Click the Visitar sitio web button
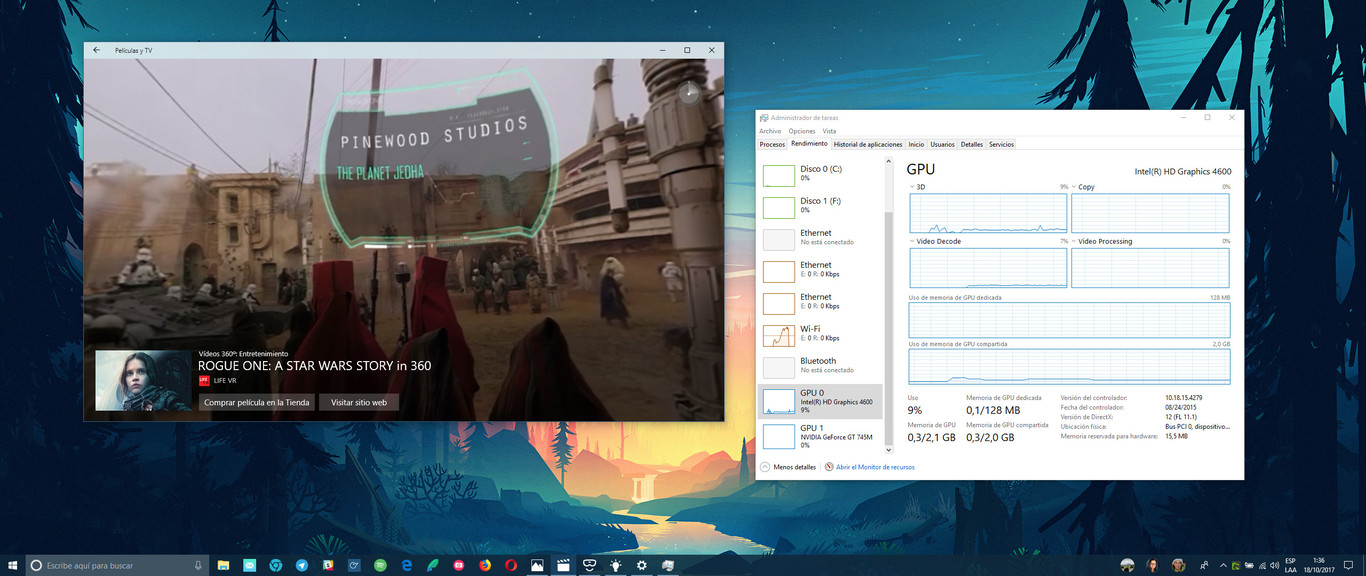Screen dimensions: 1366x576 coord(359,402)
